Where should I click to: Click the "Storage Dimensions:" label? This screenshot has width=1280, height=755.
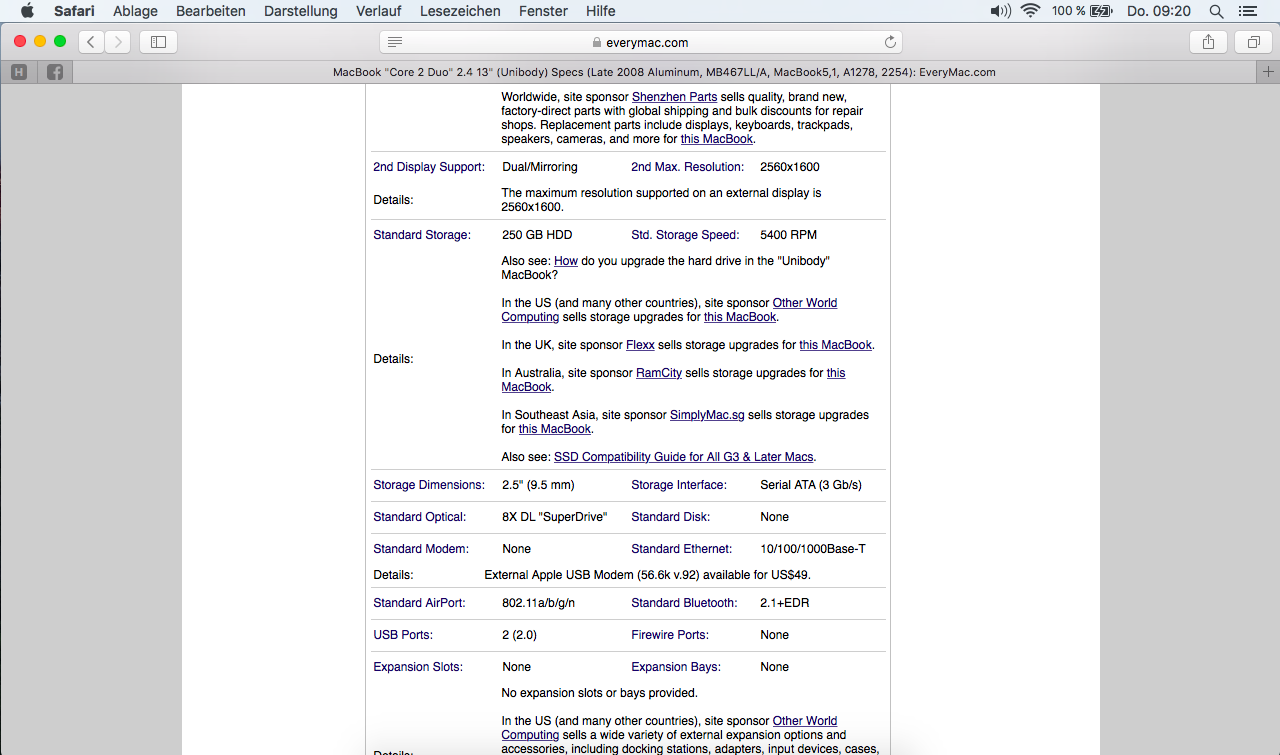[x=429, y=485]
